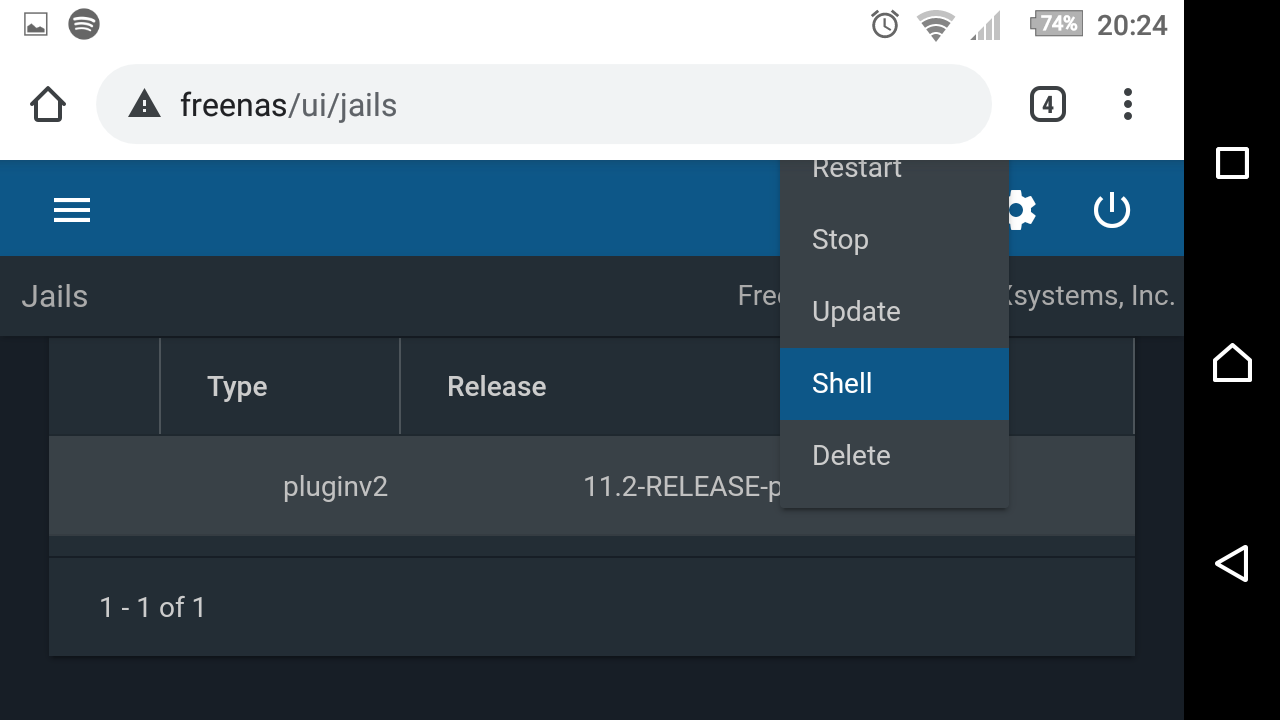Viewport: 1280px width, 720px height.
Task: Tap the browser home icon
Action: (48, 104)
